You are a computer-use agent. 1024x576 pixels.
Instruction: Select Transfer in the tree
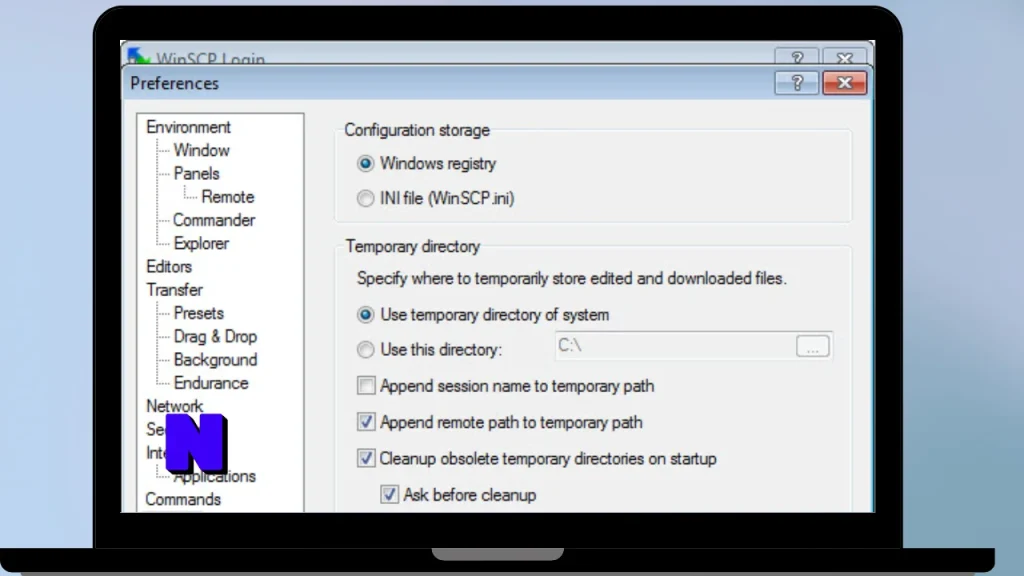pyautogui.click(x=174, y=290)
